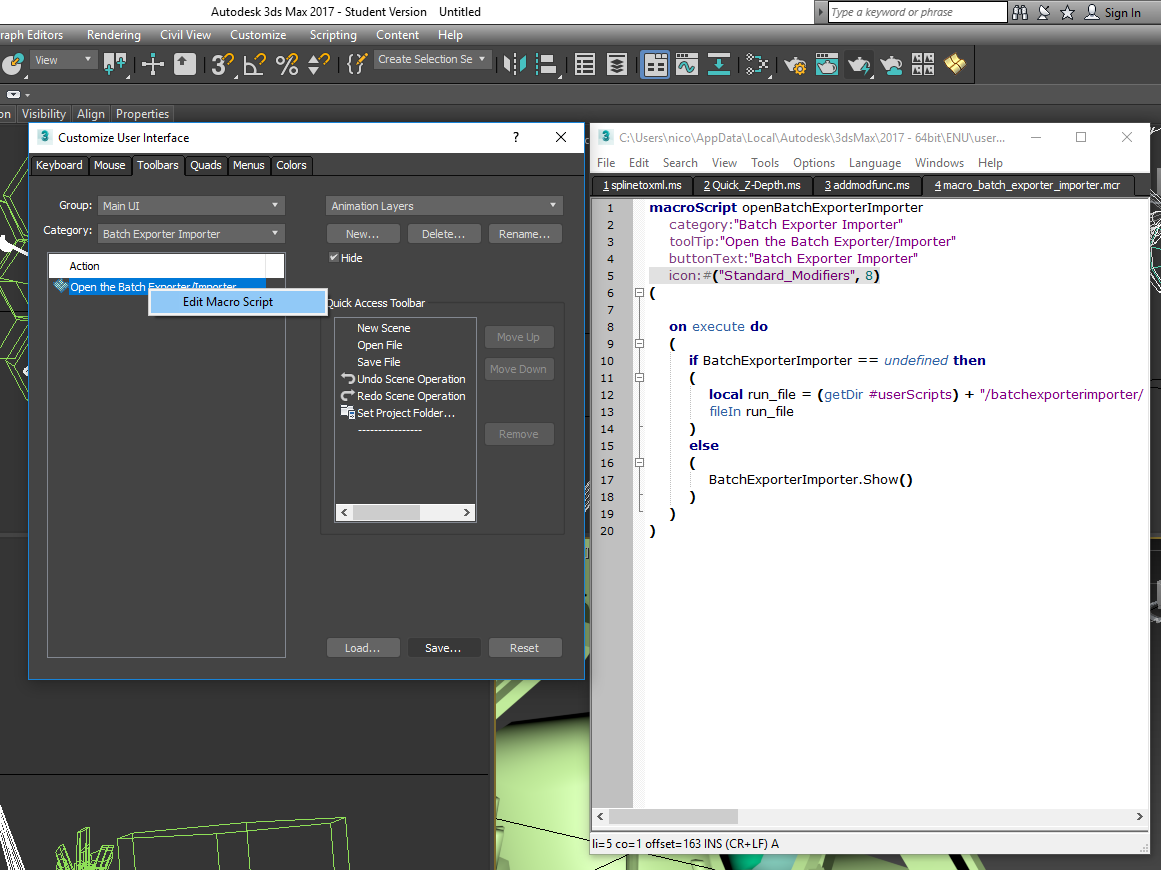Open the Rendering menu

(113, 35)
